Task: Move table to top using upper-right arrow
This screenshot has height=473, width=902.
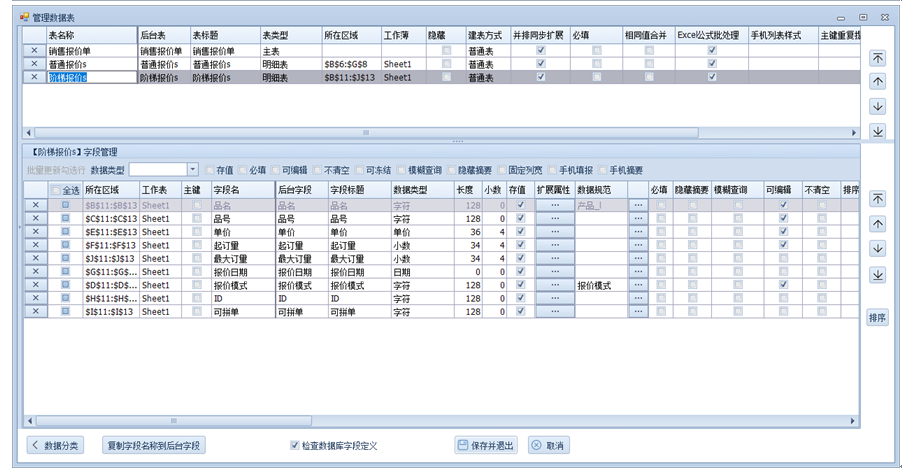Action: click(877, 58)
